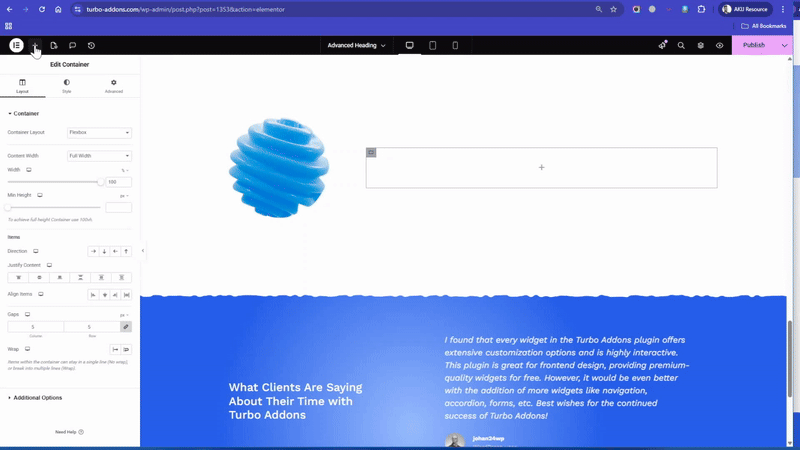
Task: Open the Container Layout Flexbox dropdown
Action: pyautogui.click(x=99, y=132)
